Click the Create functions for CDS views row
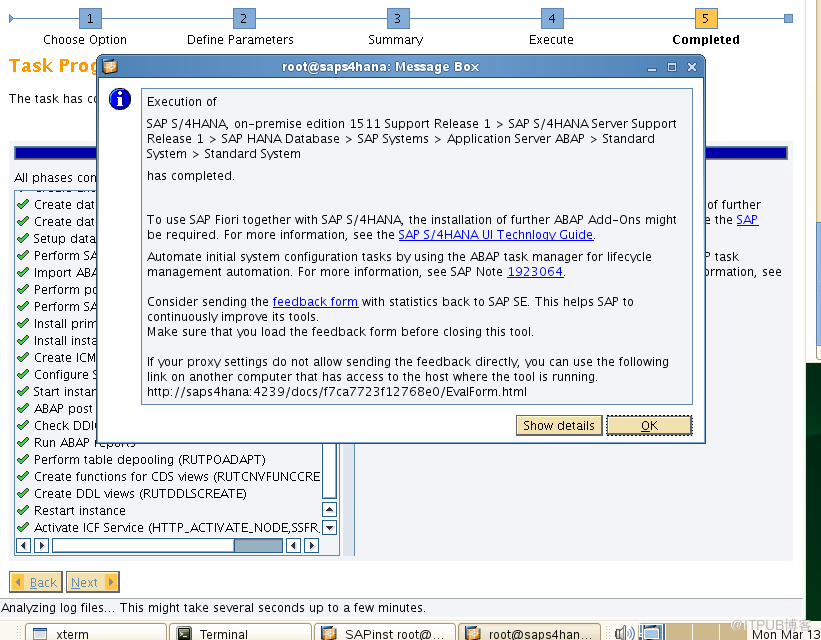This screenshot has width=821, height=640. pos(169,477)
